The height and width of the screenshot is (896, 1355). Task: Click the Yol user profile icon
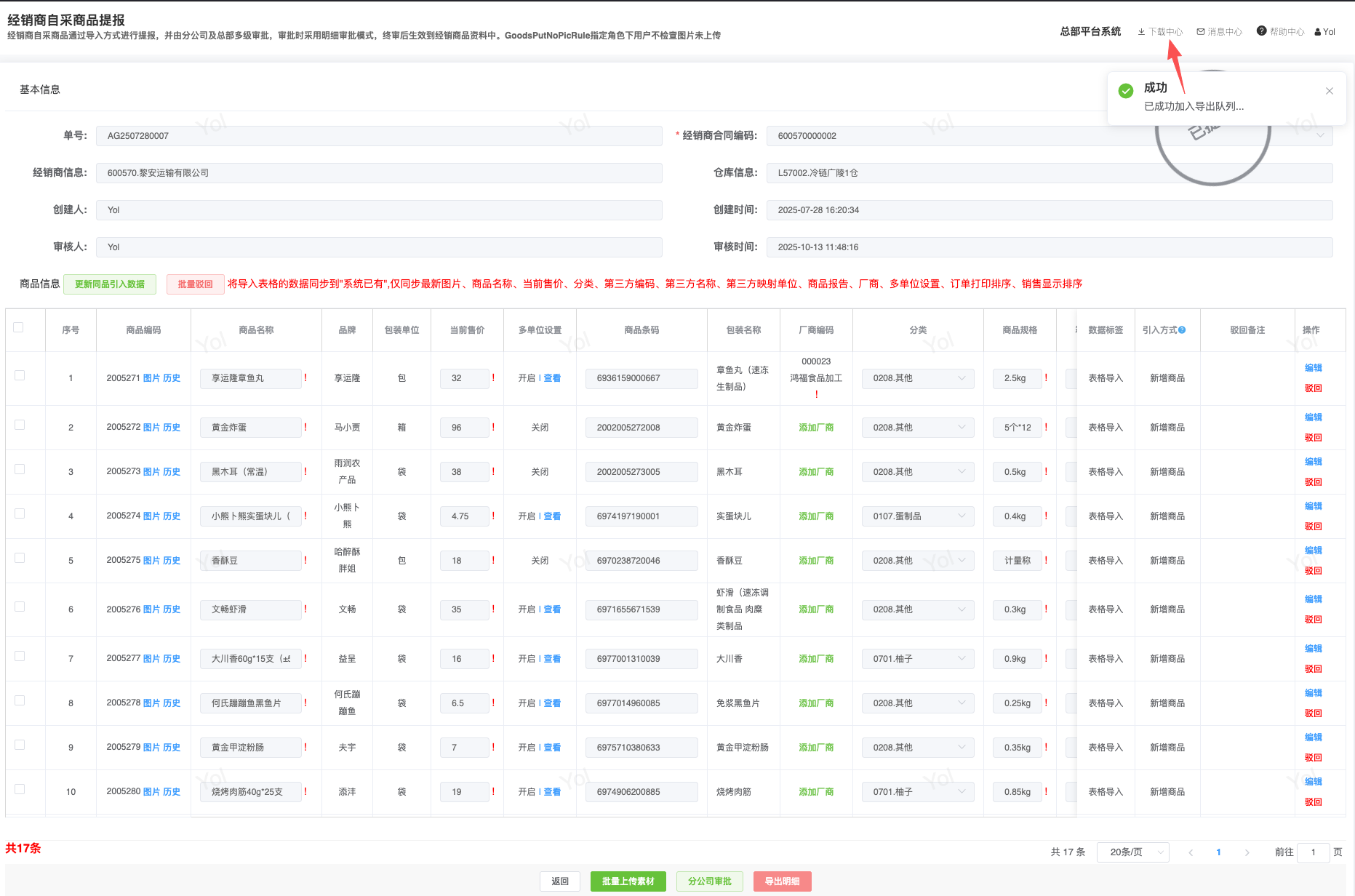click(1317, 32)
